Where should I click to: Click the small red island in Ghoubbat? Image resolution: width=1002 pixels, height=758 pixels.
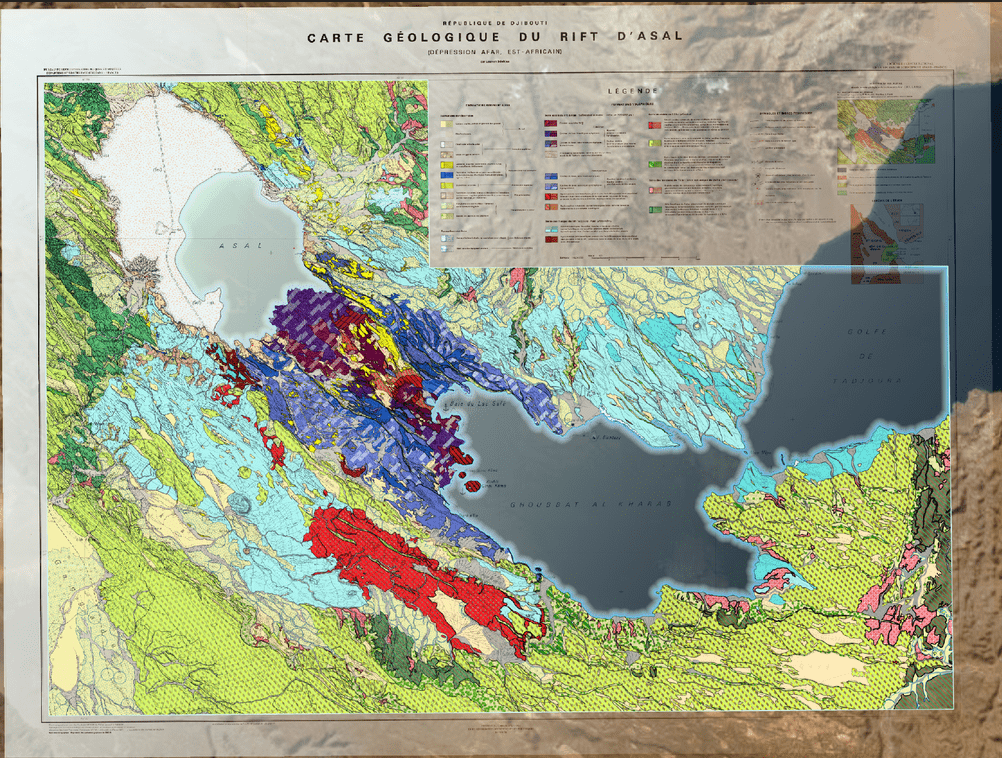[472, 486]
